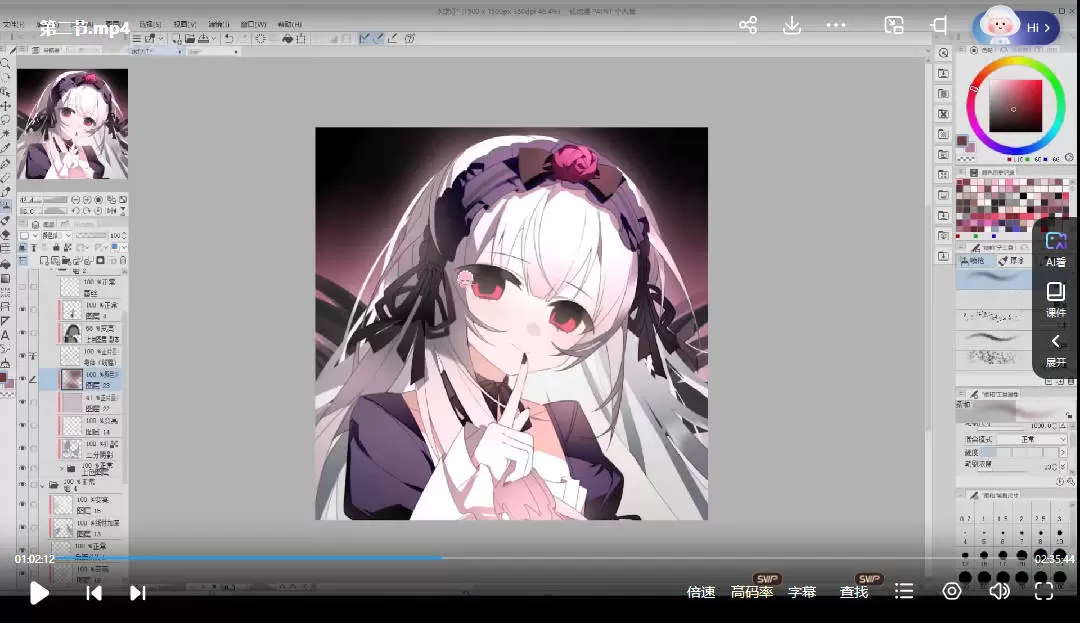Open the 帮助 Help menu

[x=290, y=24]
